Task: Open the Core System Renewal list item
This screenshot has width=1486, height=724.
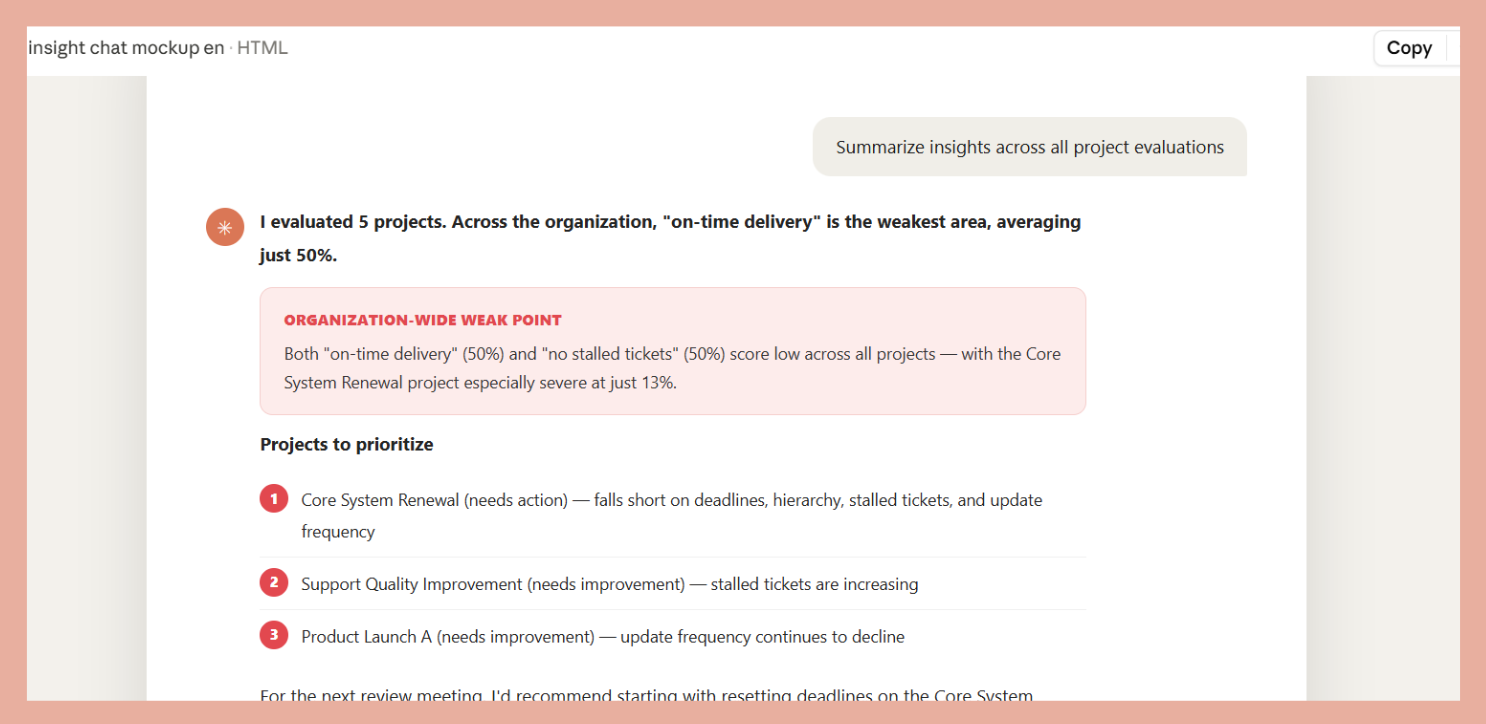Action: click(673, 515)
